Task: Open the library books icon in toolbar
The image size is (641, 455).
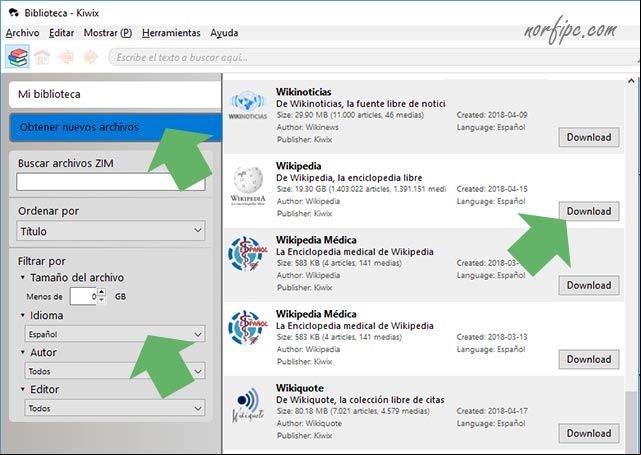Action: [18, 57]
